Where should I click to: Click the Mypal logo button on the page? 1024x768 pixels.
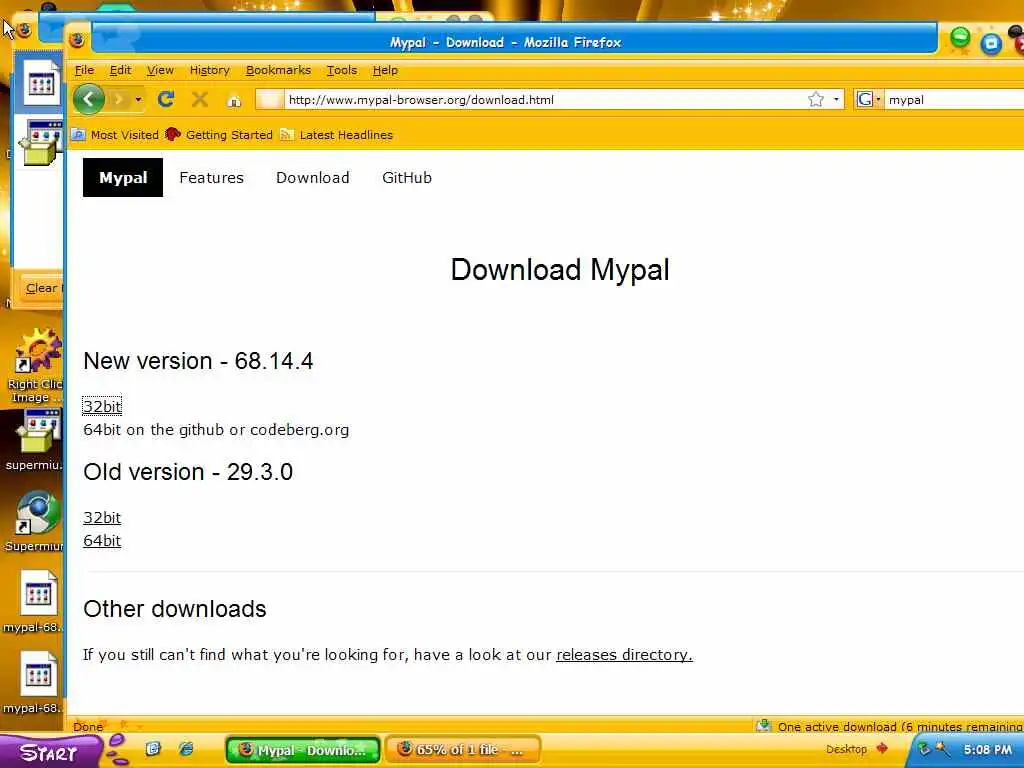(123, 178)
